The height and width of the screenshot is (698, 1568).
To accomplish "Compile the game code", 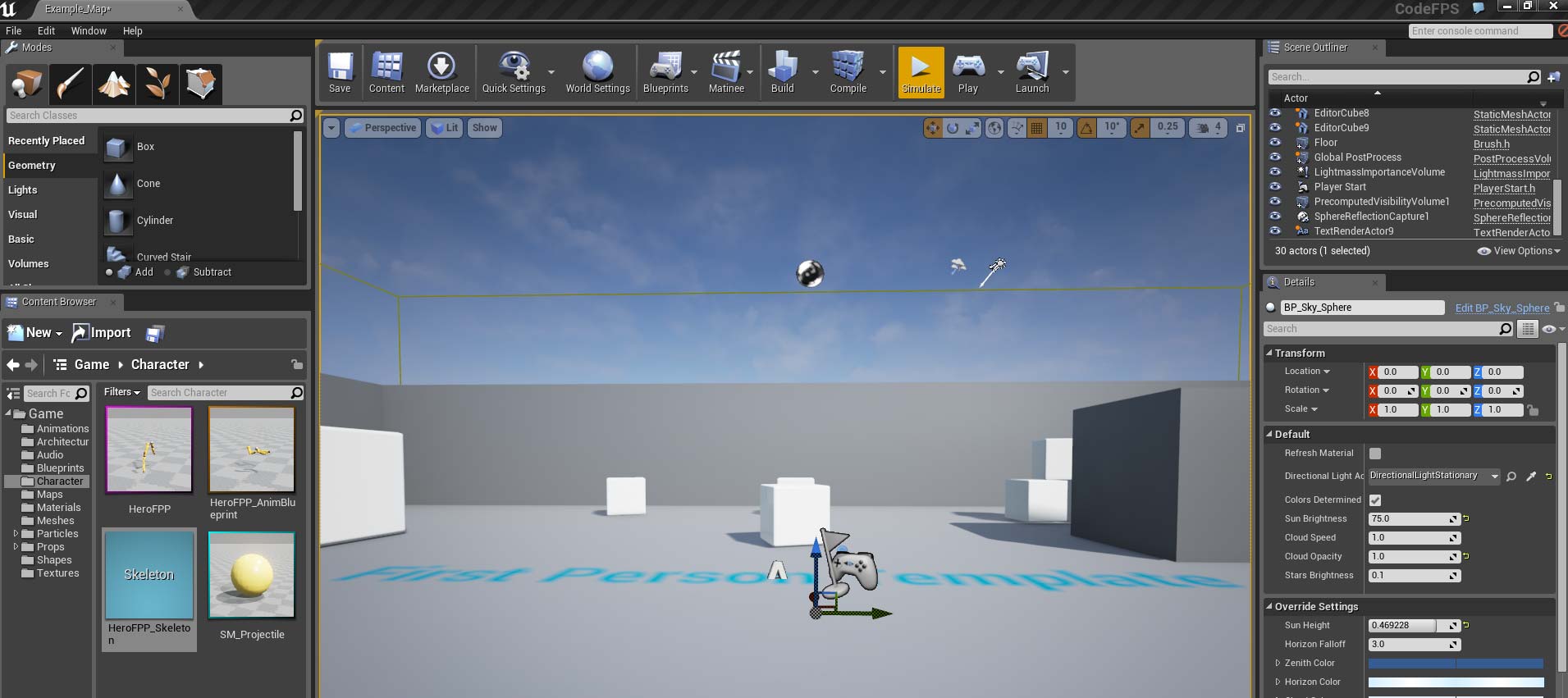I will tap(848, 73).
